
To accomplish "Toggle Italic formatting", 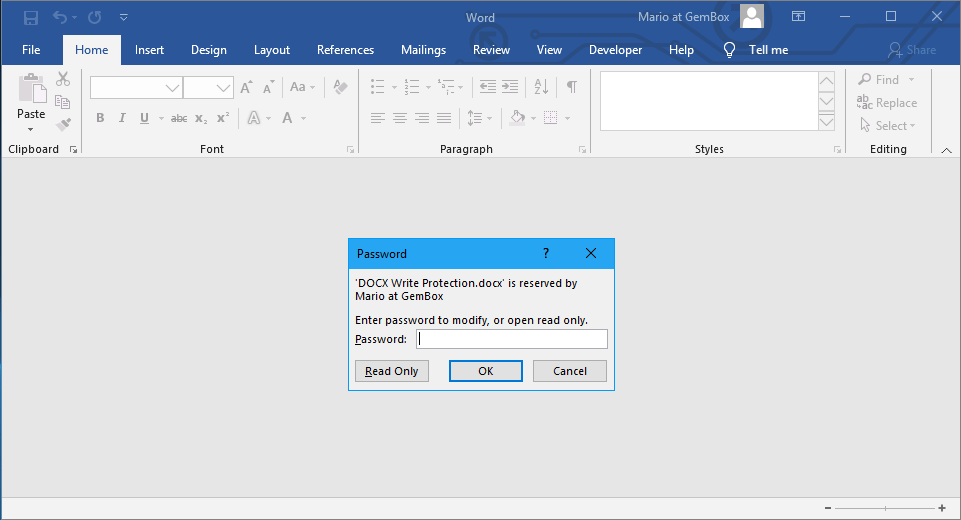I will (x=122, y=118).
